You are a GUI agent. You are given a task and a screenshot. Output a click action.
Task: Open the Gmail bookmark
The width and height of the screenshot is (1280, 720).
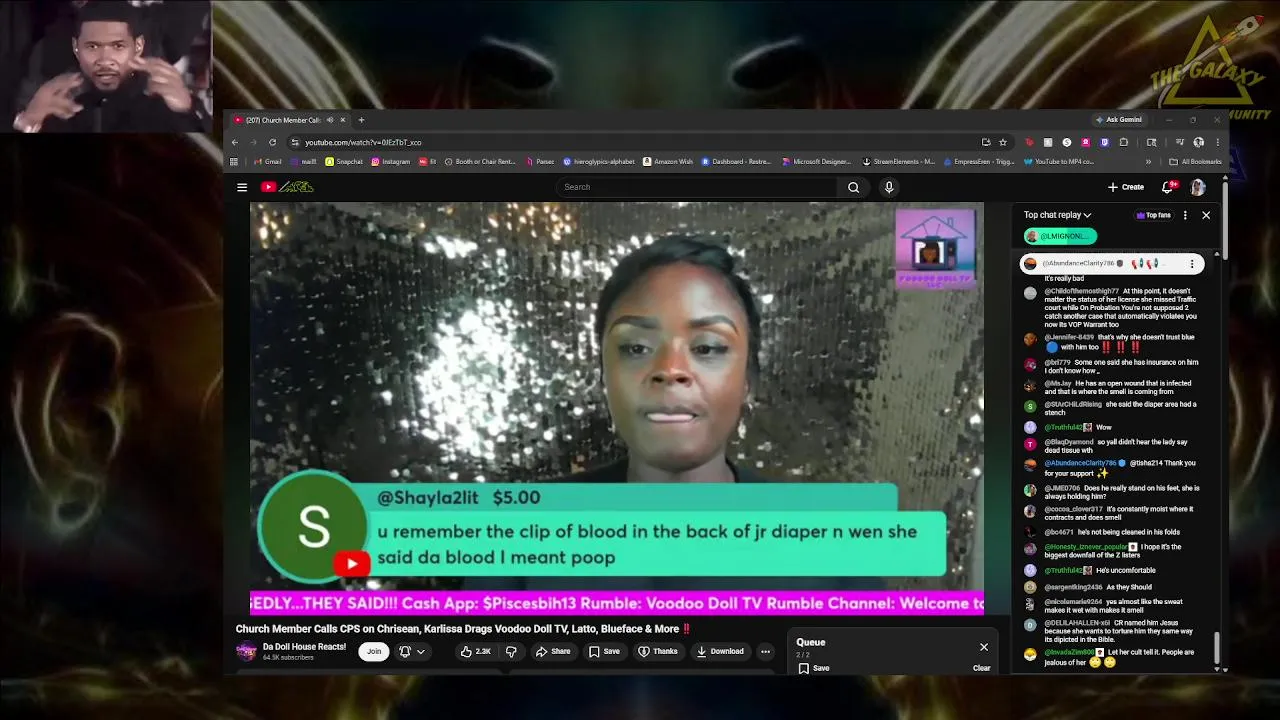[x=267, y=162]
